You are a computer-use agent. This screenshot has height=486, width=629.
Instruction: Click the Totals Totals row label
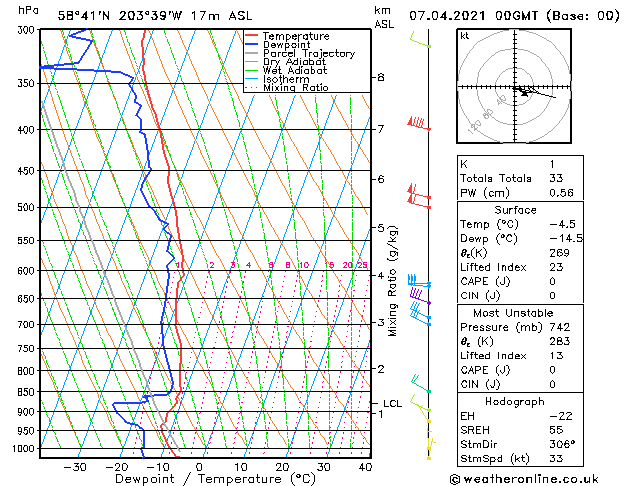496,178
